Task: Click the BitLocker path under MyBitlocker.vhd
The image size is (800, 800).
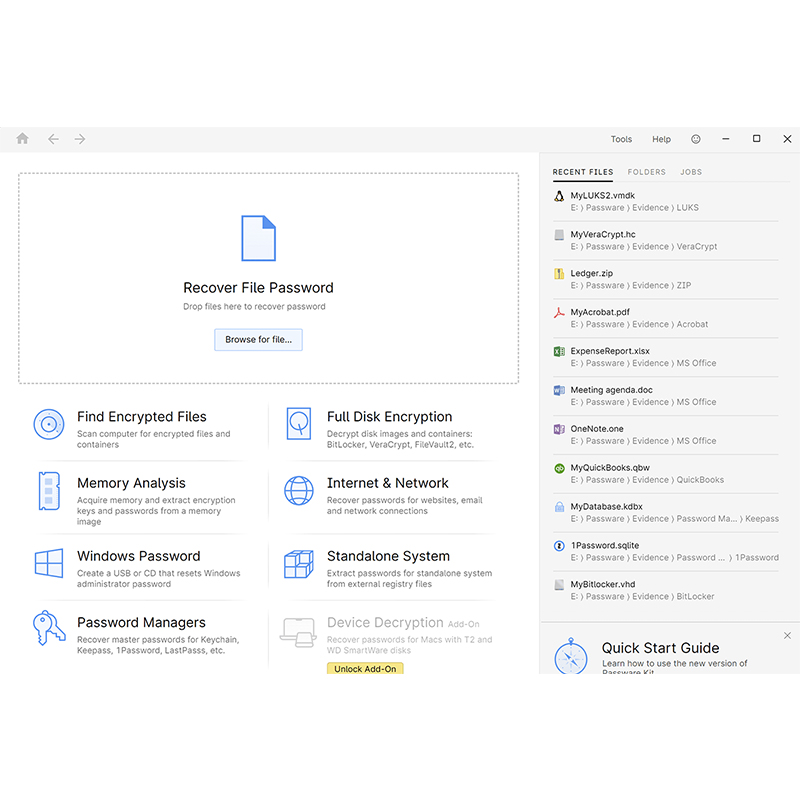Action: [x=642, y=596]
